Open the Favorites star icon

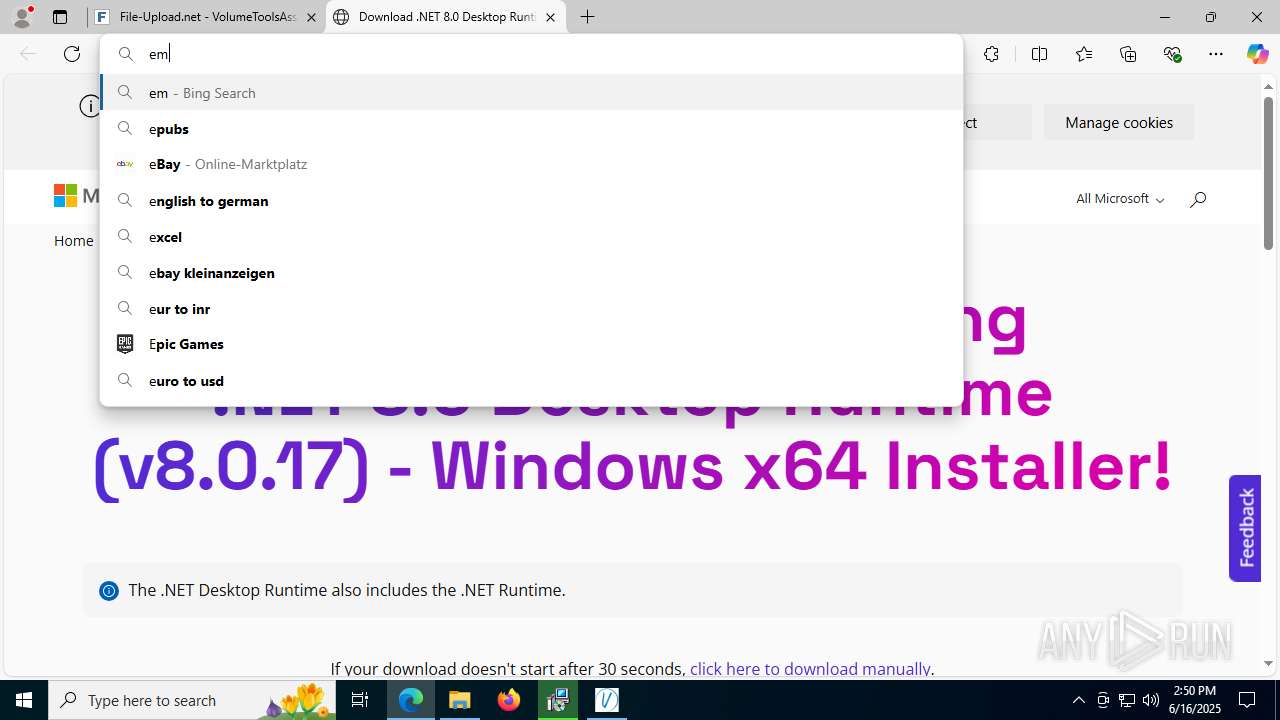(x=1084, y=54)
